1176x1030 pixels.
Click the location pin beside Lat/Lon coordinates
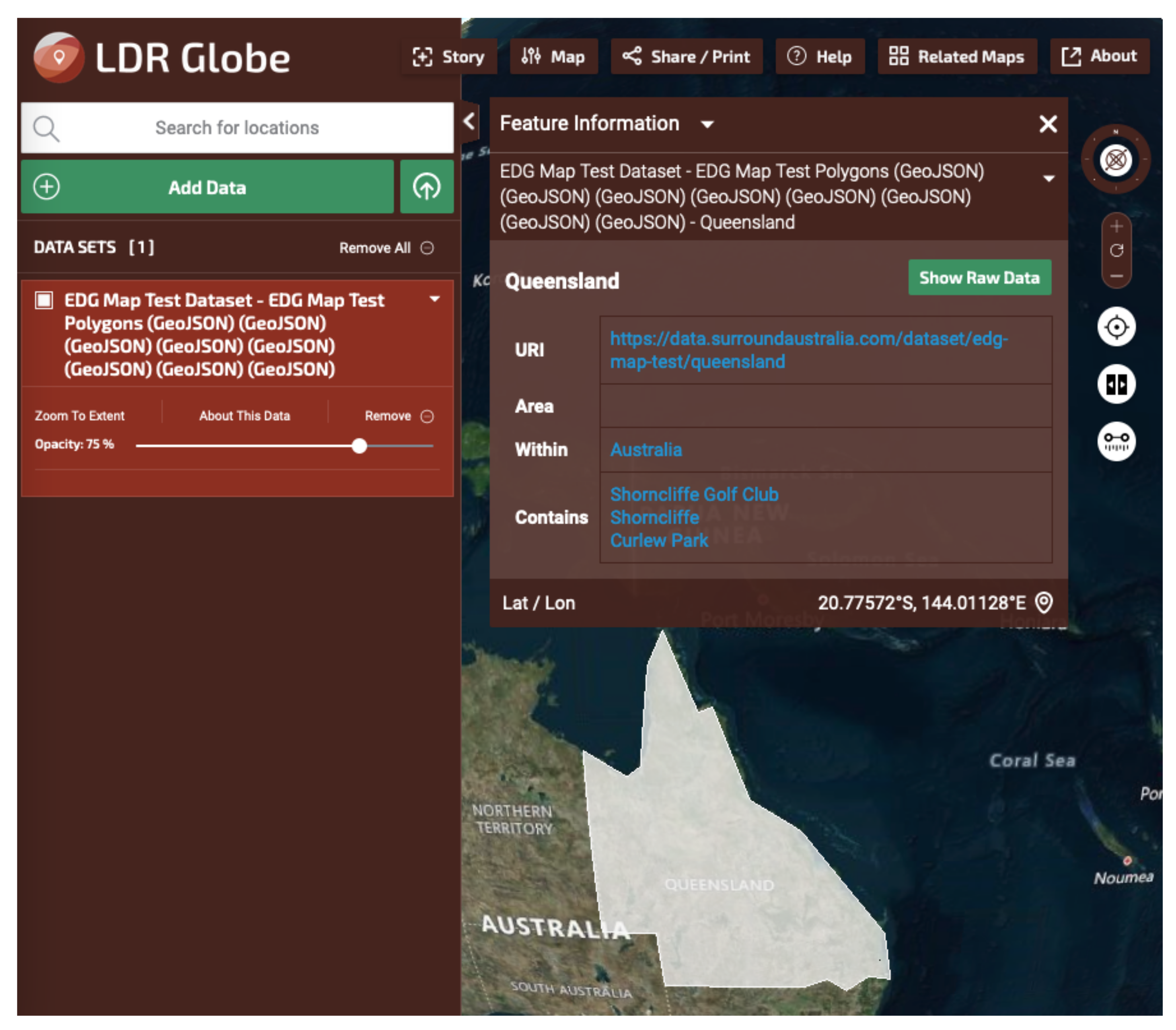pyautogui.click(x=1043, y=602)
